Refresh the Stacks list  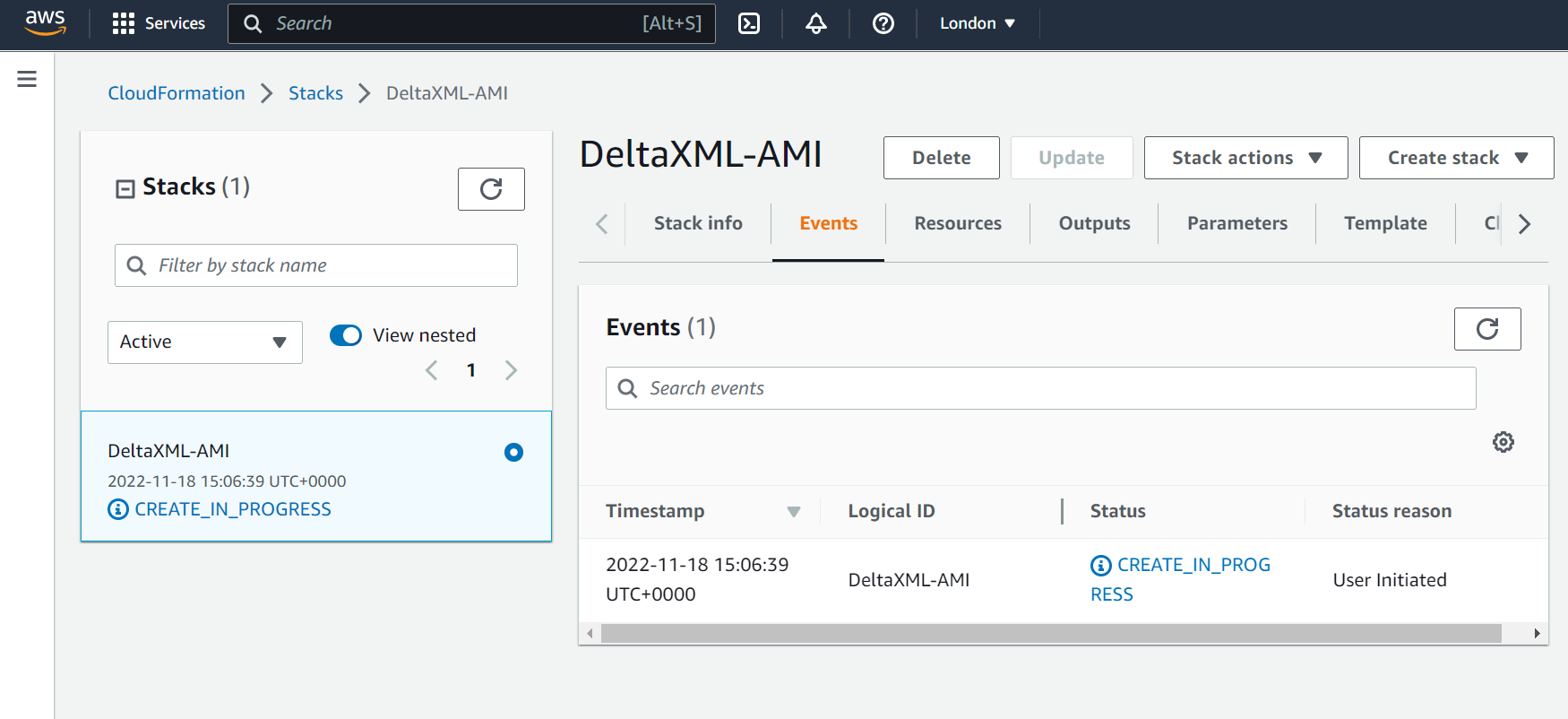click(x=491, y=189)
